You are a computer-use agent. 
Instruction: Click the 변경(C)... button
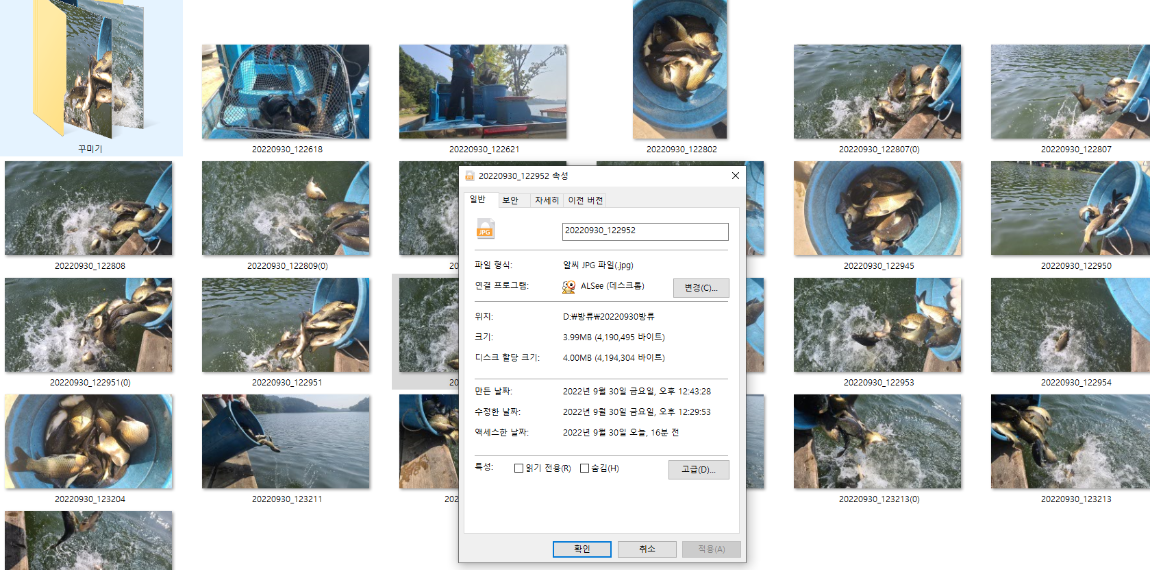click(x=701, y=288)
